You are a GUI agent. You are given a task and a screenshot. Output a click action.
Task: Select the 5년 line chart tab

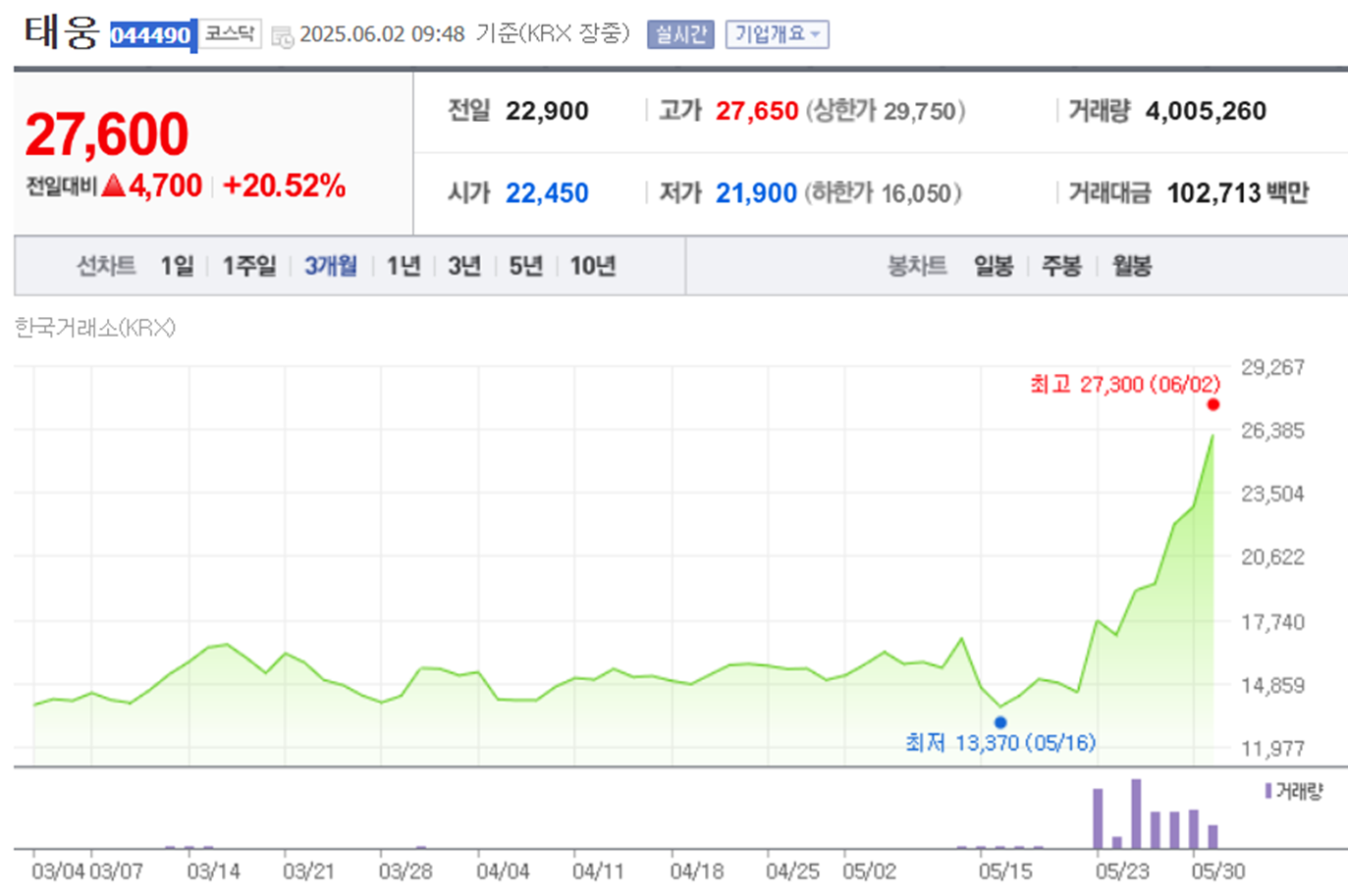tap(525, 265)
